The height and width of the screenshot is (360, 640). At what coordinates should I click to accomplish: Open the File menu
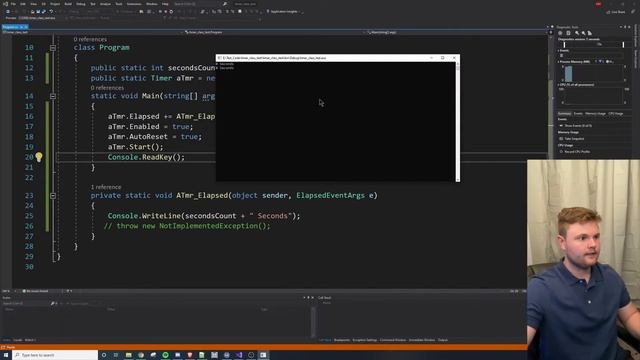[x=13, y=4]
